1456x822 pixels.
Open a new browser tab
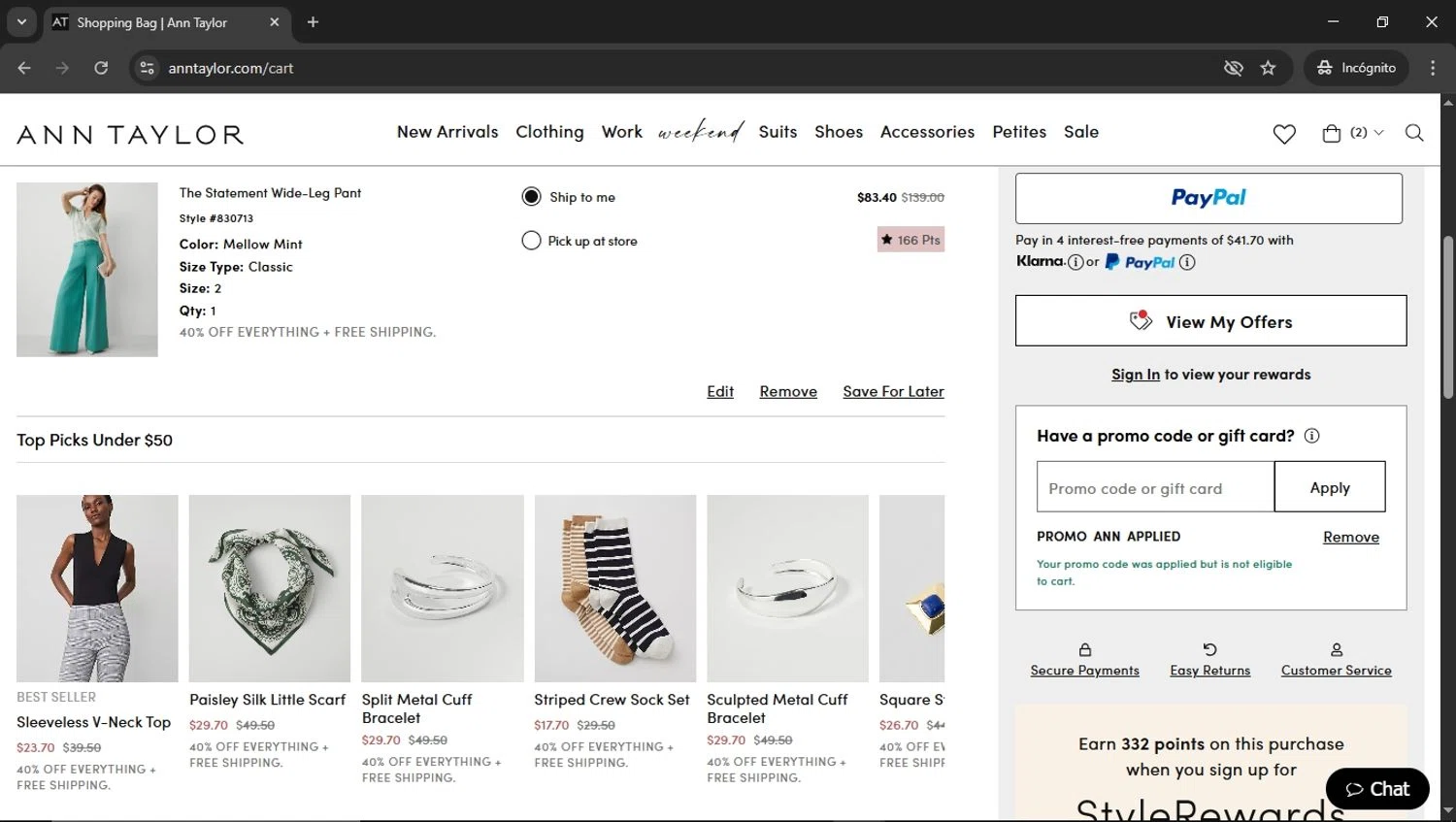click(313, 22)
